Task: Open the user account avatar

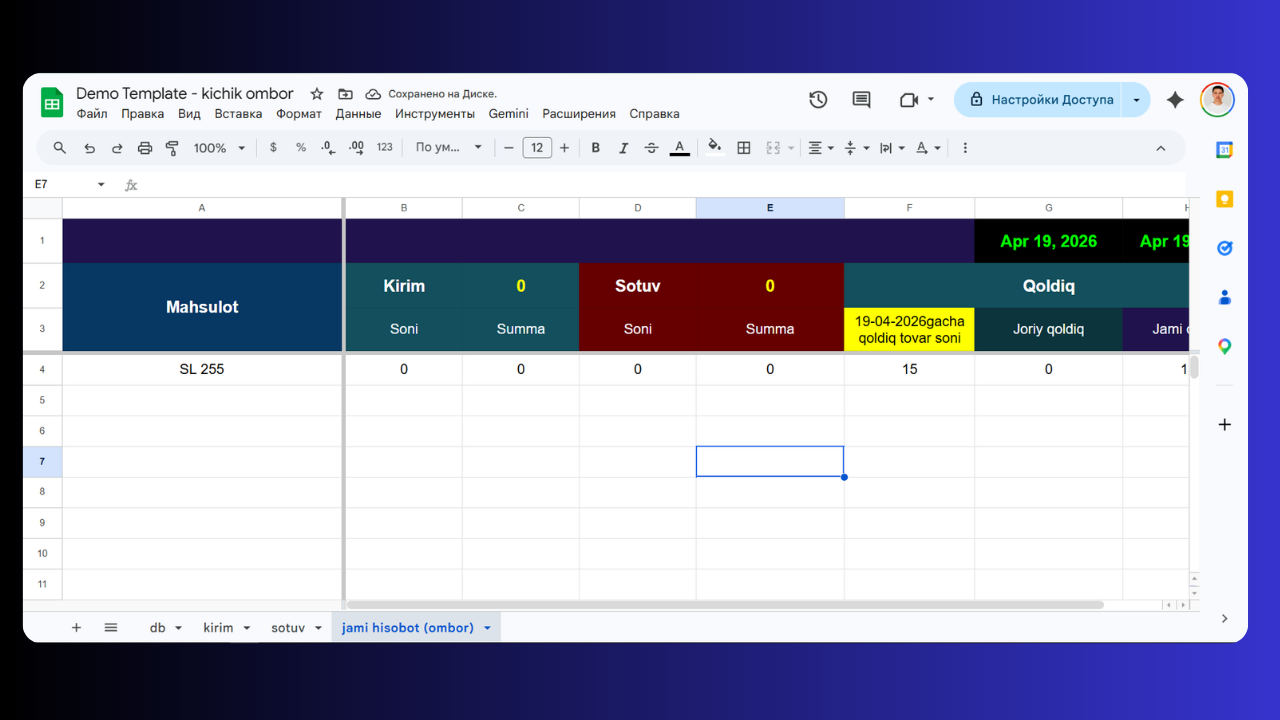Action: click(x=1217, y=100)
